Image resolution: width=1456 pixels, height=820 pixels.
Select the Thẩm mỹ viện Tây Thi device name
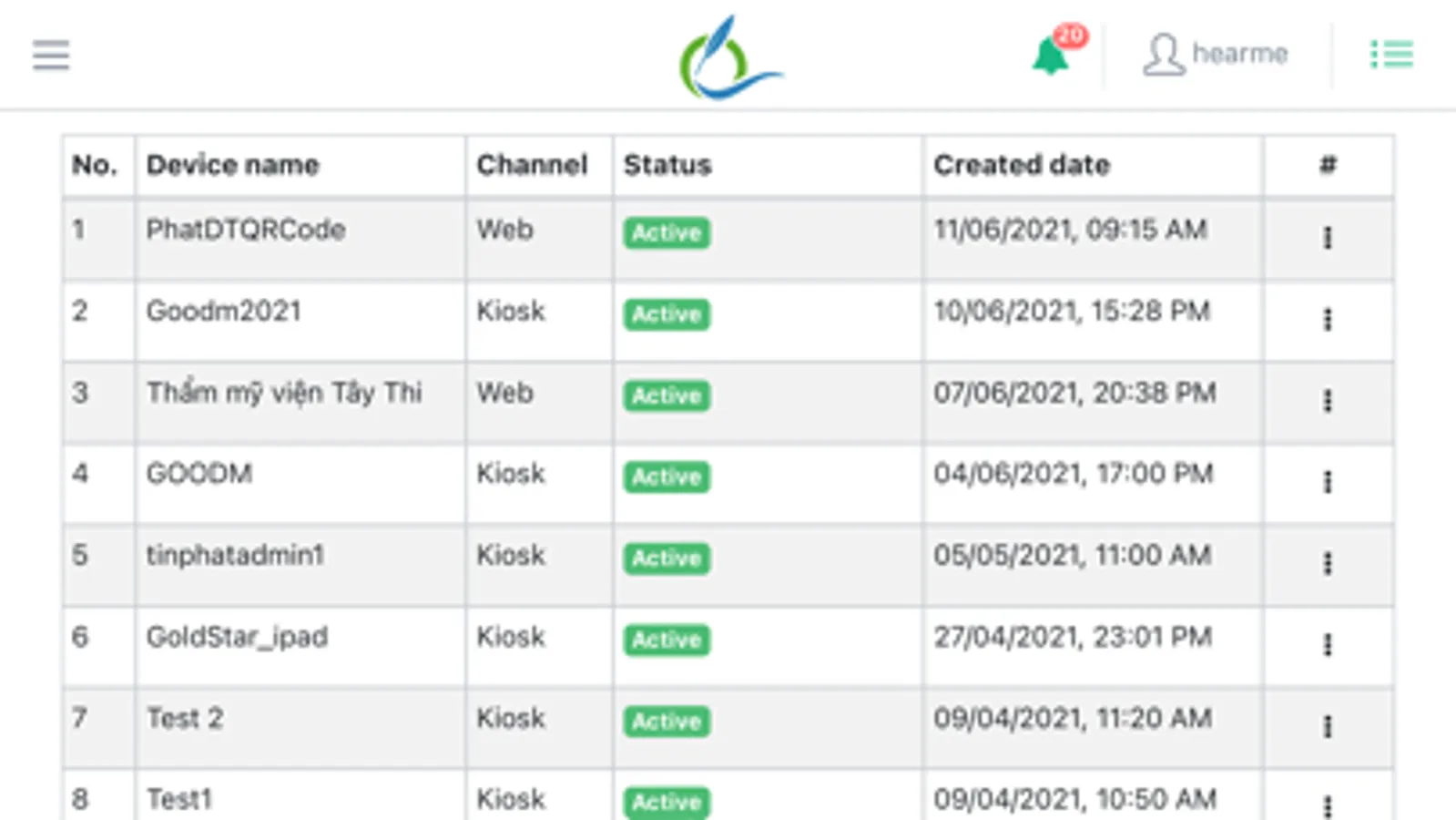(x=284, y=393)
